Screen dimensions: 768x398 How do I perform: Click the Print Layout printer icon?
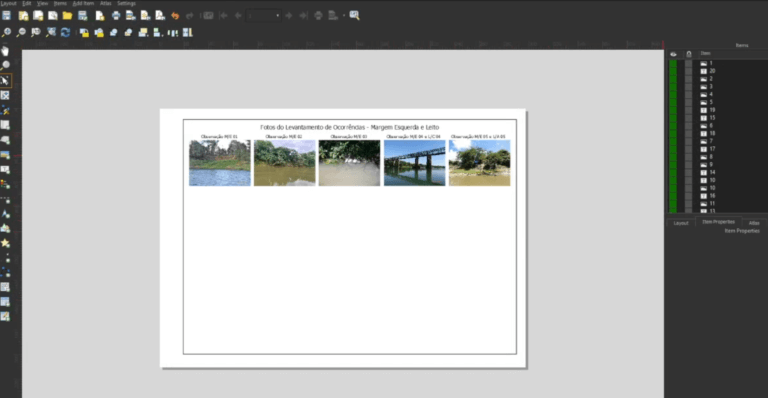(x=116, y=16)
